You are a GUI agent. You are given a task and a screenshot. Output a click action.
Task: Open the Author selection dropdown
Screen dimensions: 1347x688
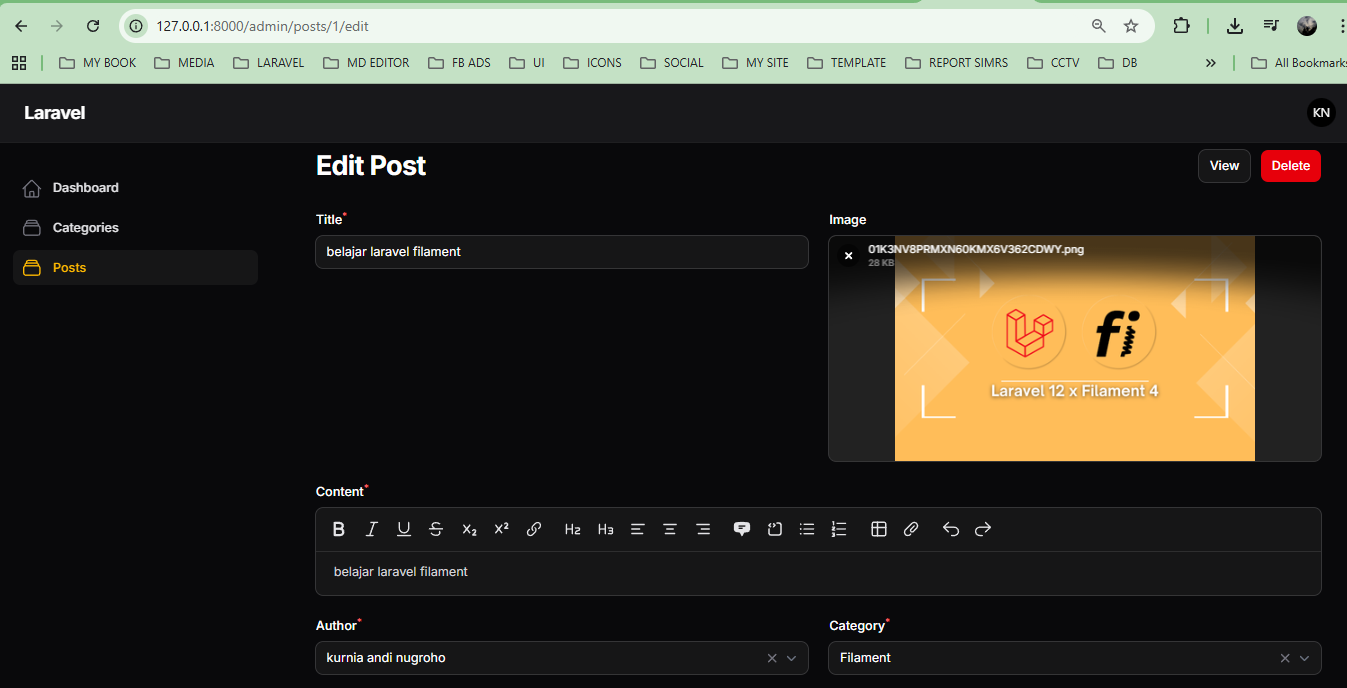[x=792, y=658]
